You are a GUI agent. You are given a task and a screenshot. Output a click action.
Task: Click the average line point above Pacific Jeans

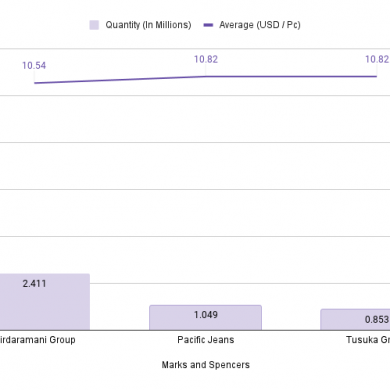[x=206, y=77]
